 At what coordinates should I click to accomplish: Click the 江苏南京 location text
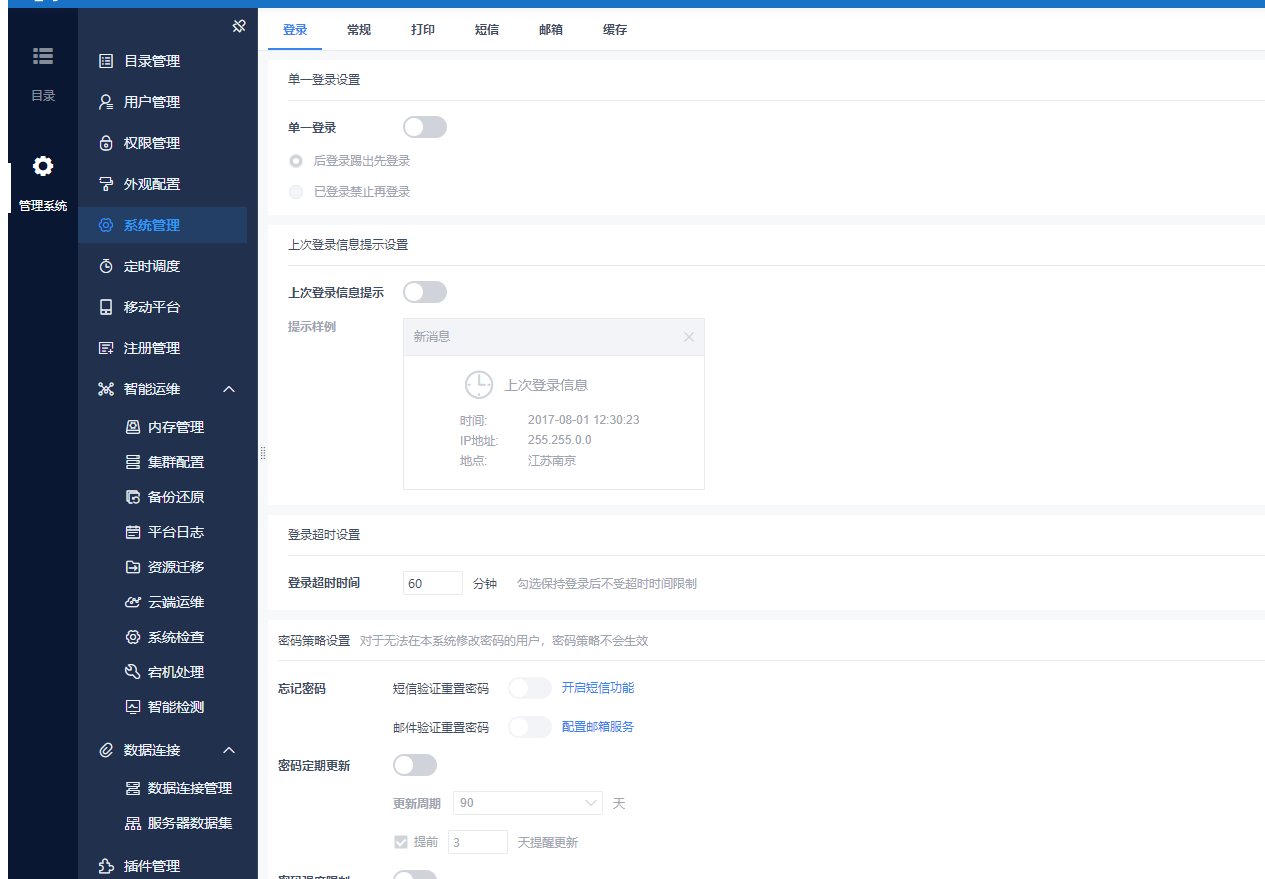[552, 461]
